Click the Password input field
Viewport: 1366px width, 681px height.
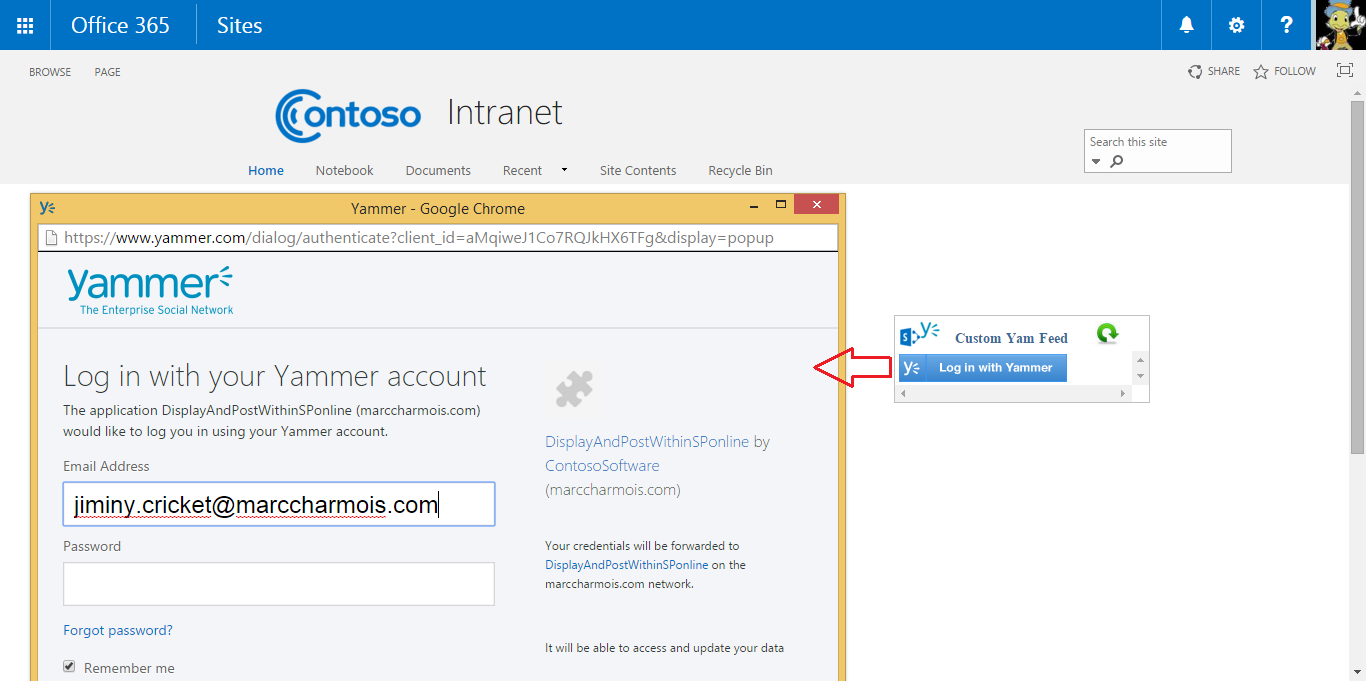tap(279, 583)
